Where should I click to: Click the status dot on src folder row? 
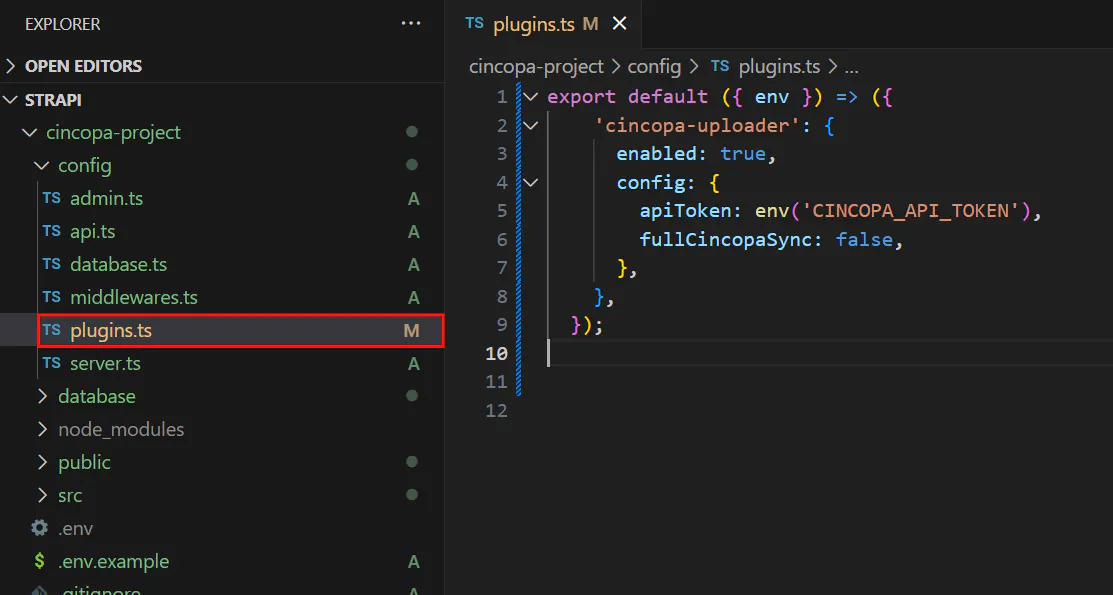click(x=412, y=495)
